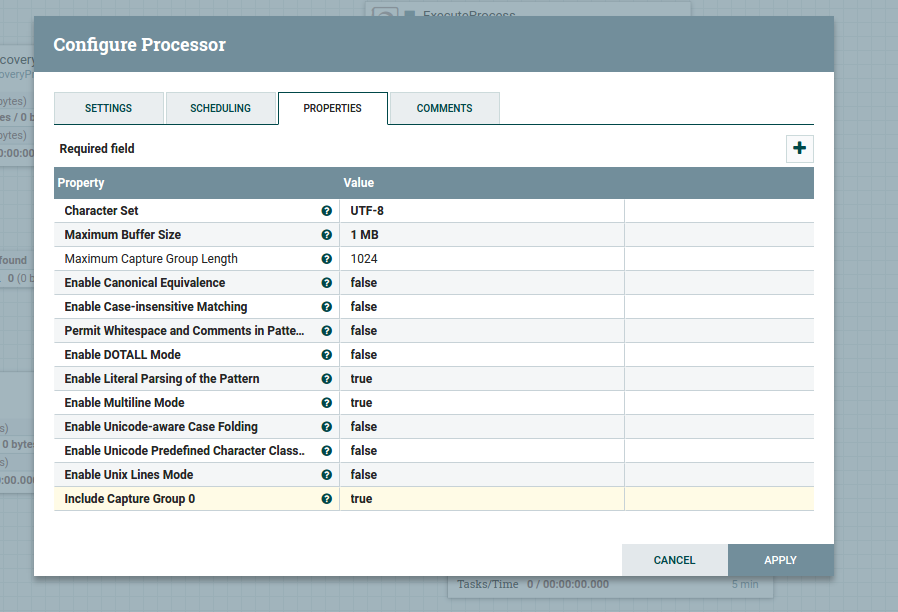The image size is (898, 612).
Task: Open help for Unicode-aware Case Folding
Action: [x=326, y=427]
